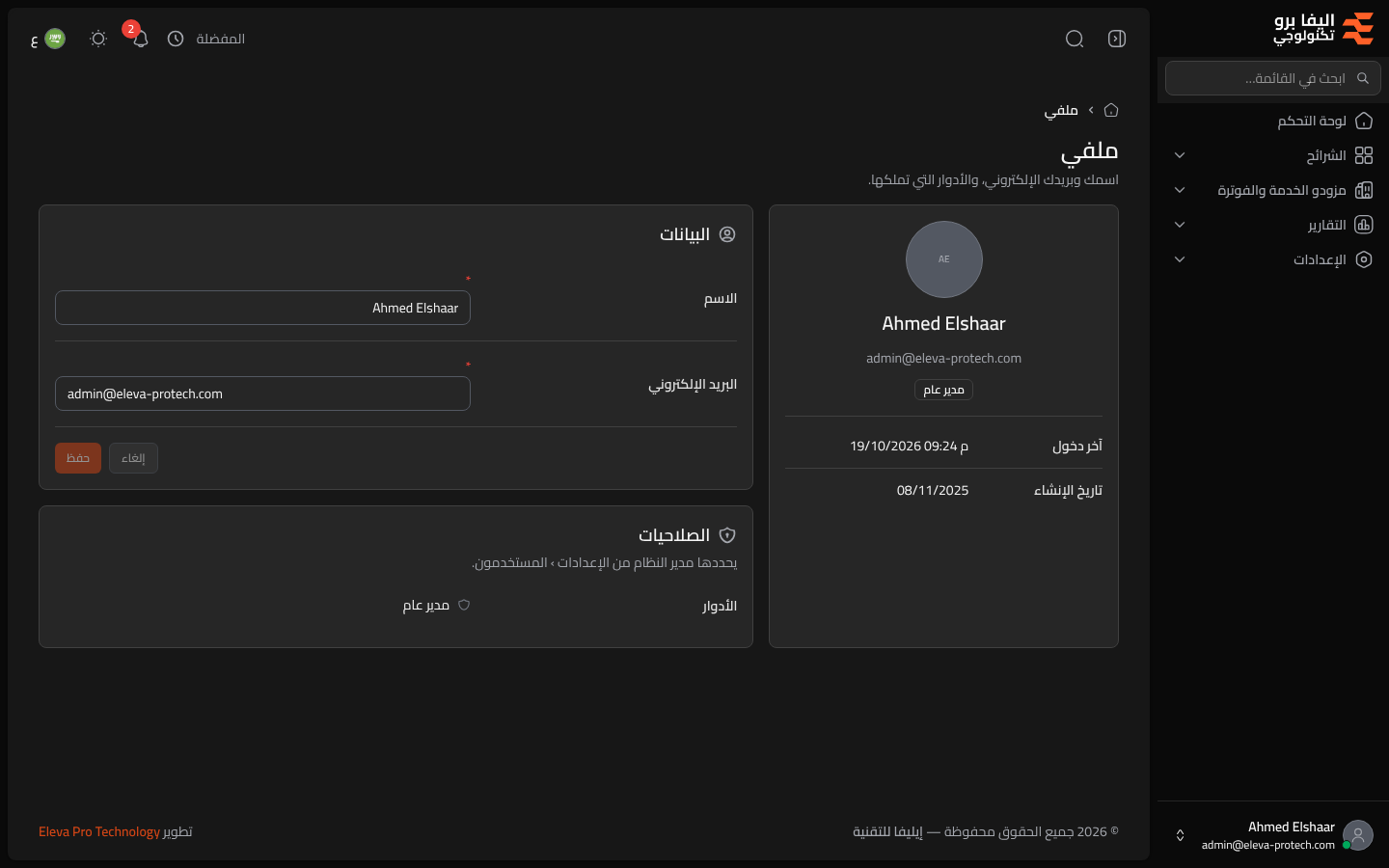Click the ملفي breadcrumb link
The image size is (1389, 868).
coord(1061,110)
